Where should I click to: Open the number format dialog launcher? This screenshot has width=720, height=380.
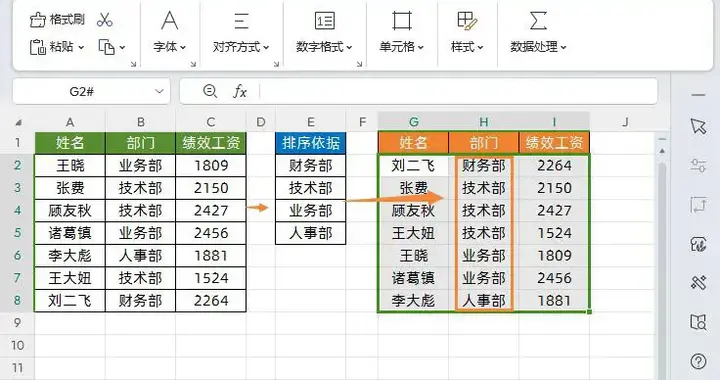[360, 64]
